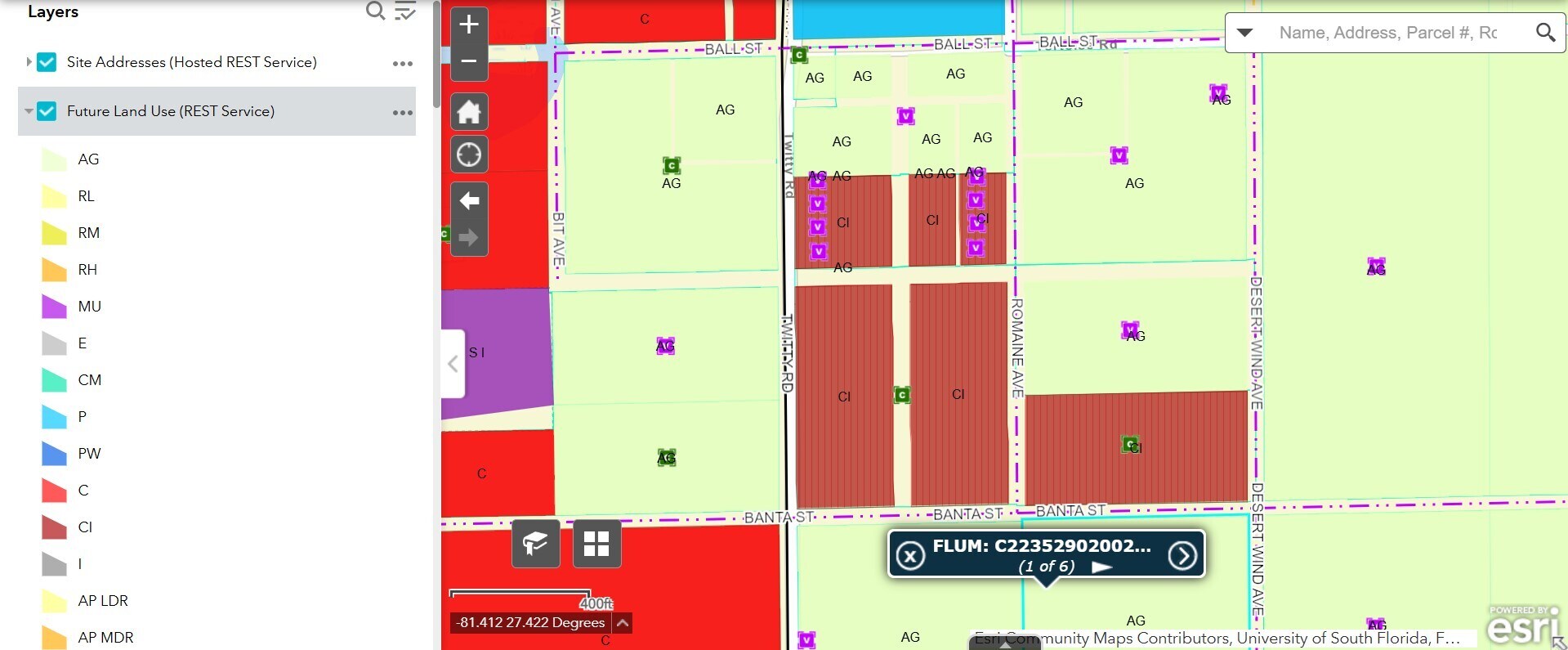Viewport: 1568px width, 650px height.
Task: Find my location on the map
Action: [x=469, y=155]
